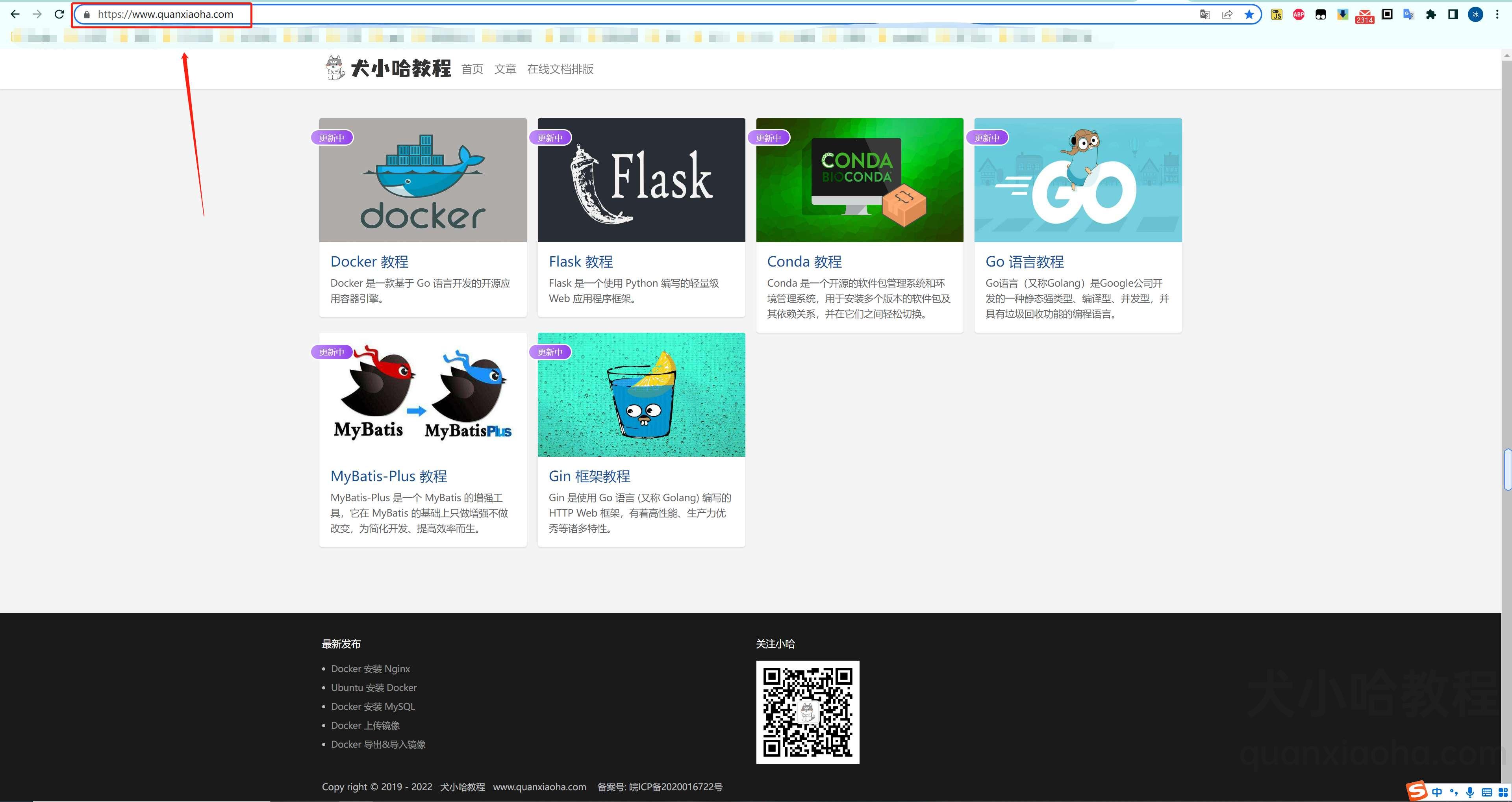Screen dimensions: 1512x802
Task: Open the Adblock Plus extension
Action: point(1299,15)
